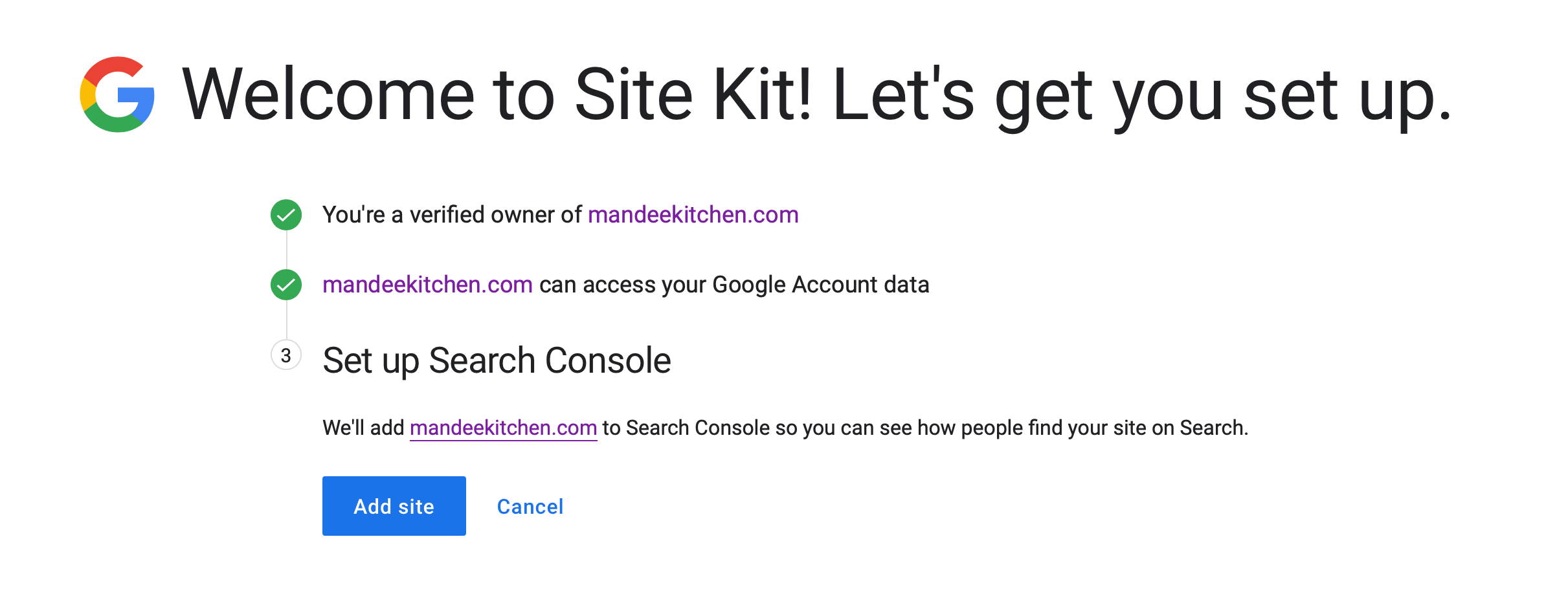
Task: Click the Google G logo
Action: (117, 94)
